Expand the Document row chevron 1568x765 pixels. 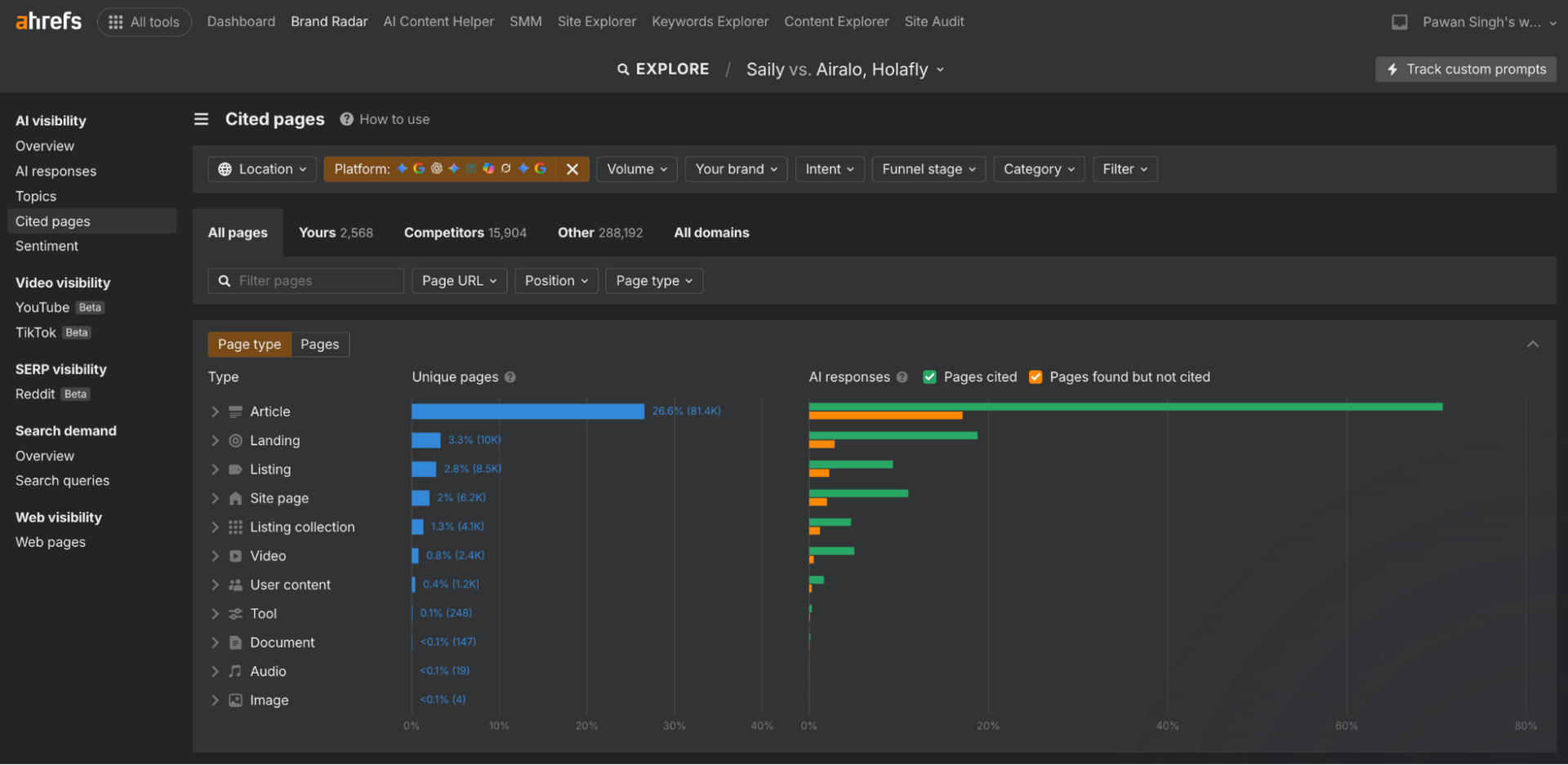(x=215, y=643)
